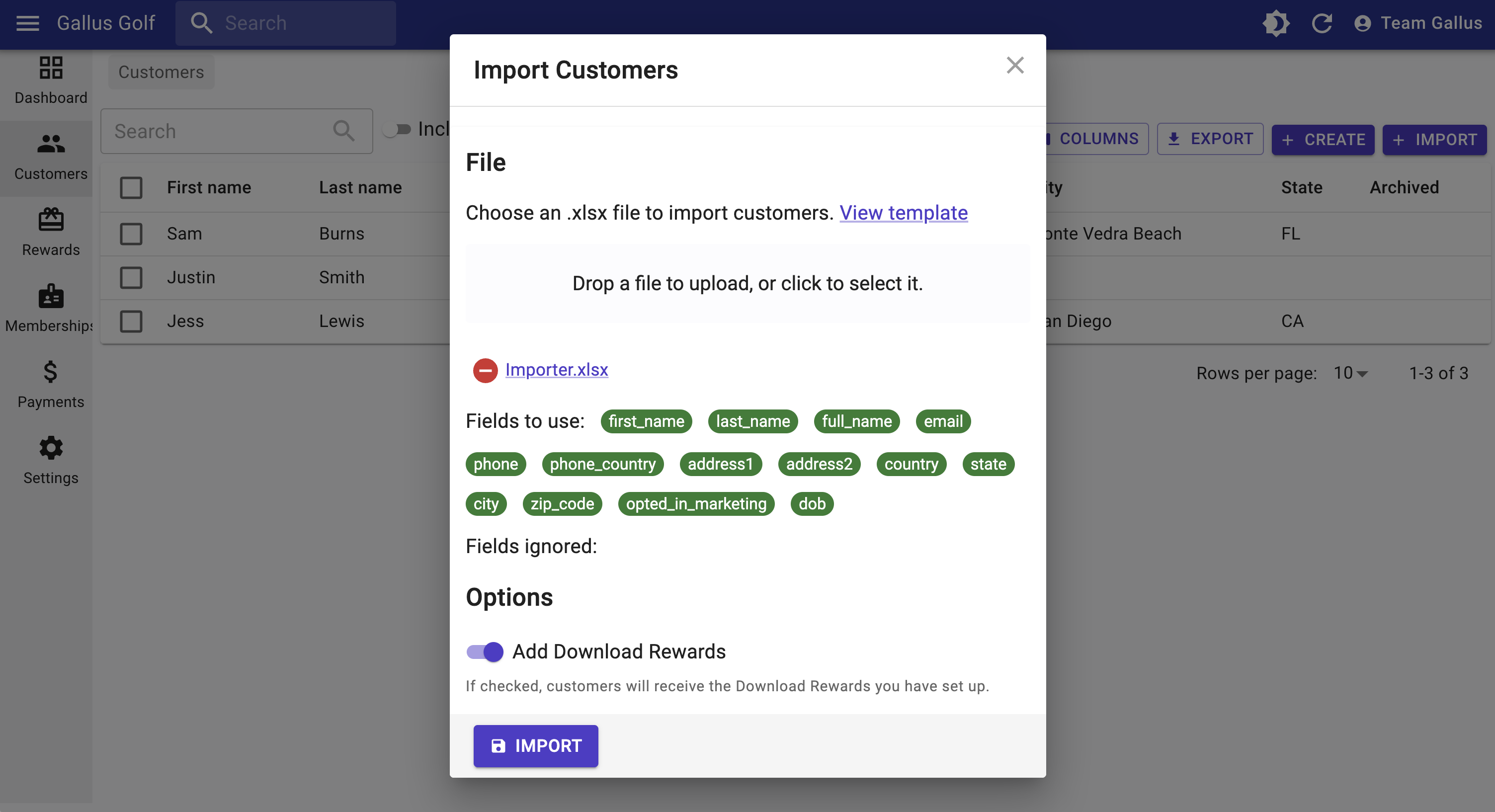The image size is (1495, 812).
Task: Go to Rewards in the sidebar
Action: [x=51, y=233]
